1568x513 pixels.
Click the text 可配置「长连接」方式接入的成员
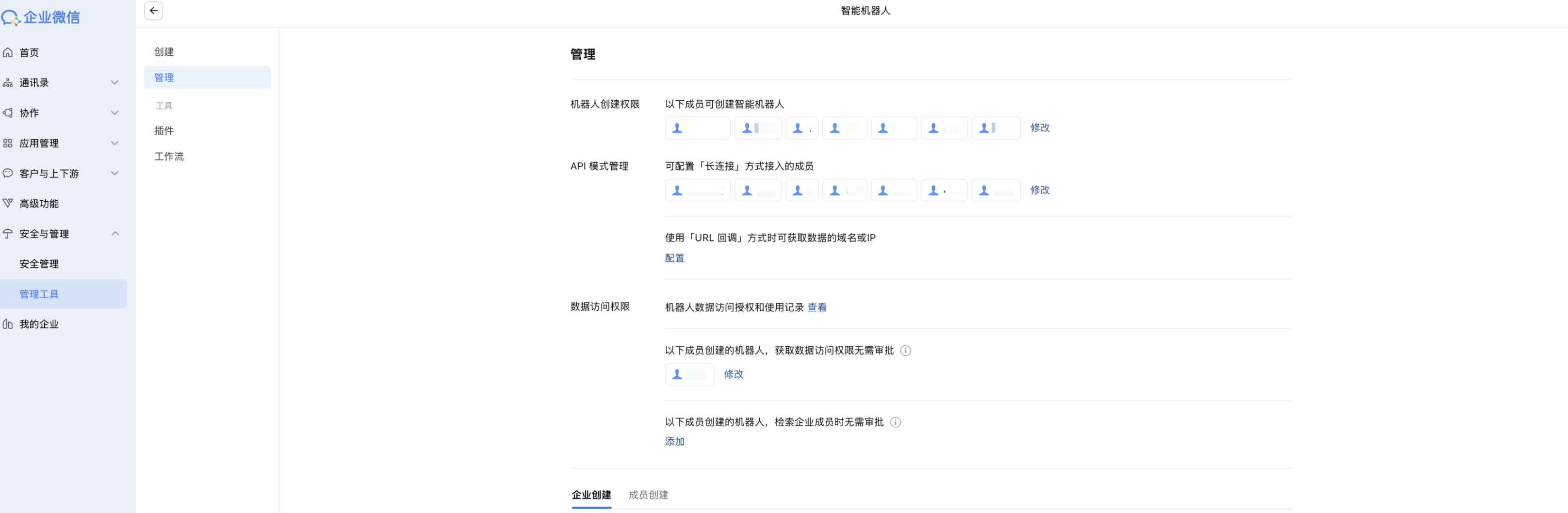tap(739, 167)
